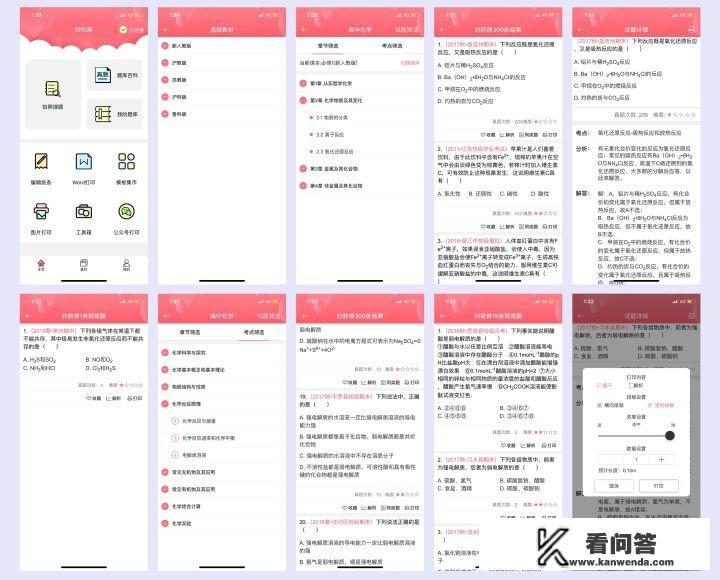Open 图片打印 printer icon
This screenshot has width=720, height=580.
click(x=41, y=211)
